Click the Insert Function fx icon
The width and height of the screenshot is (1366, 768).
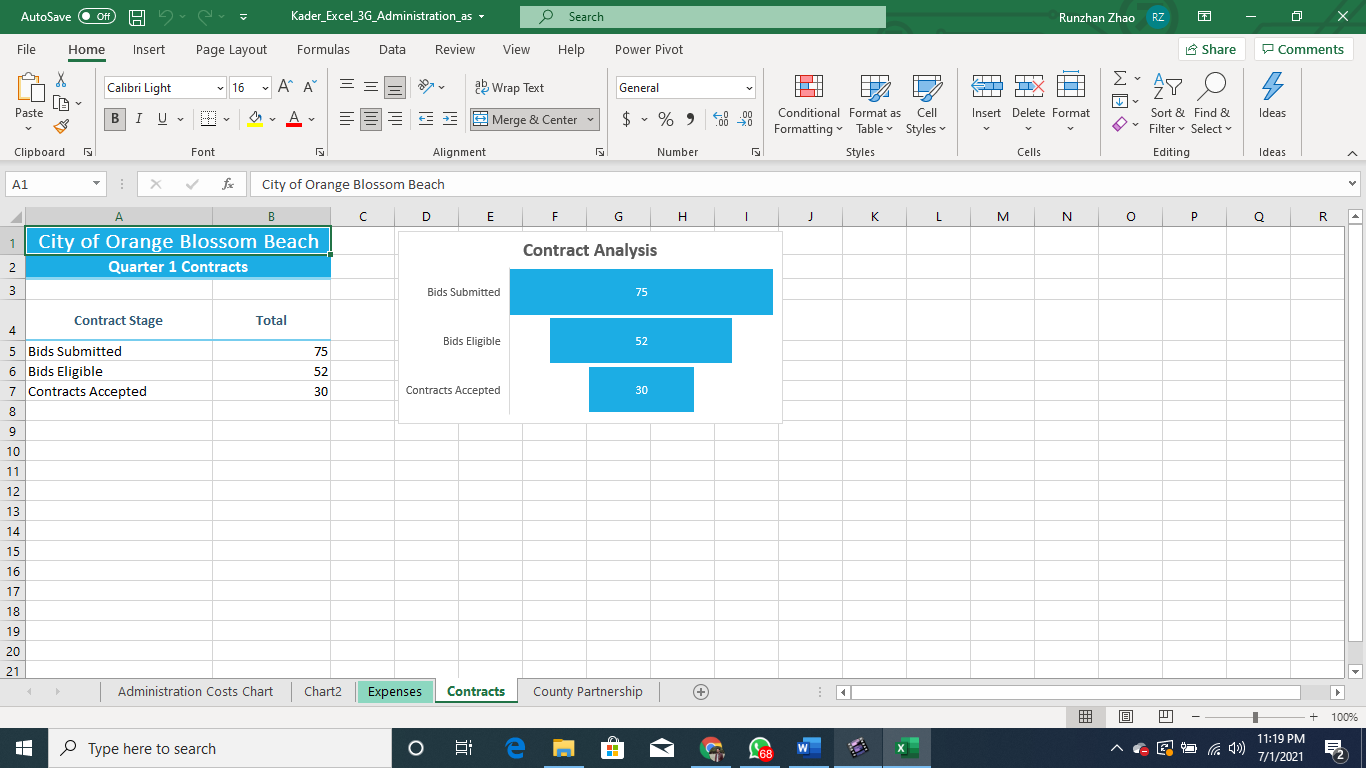click(228, 184)
